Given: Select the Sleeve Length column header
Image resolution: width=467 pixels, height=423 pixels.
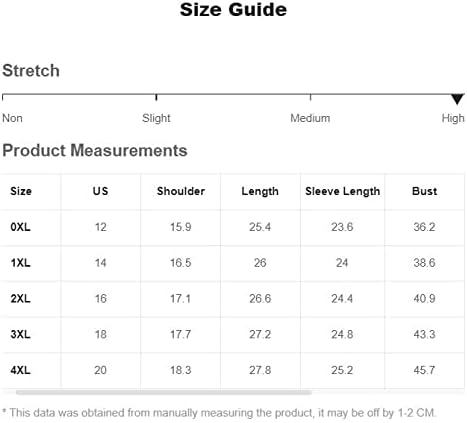Looking at the screenshot, I should [x=343, y=191].
